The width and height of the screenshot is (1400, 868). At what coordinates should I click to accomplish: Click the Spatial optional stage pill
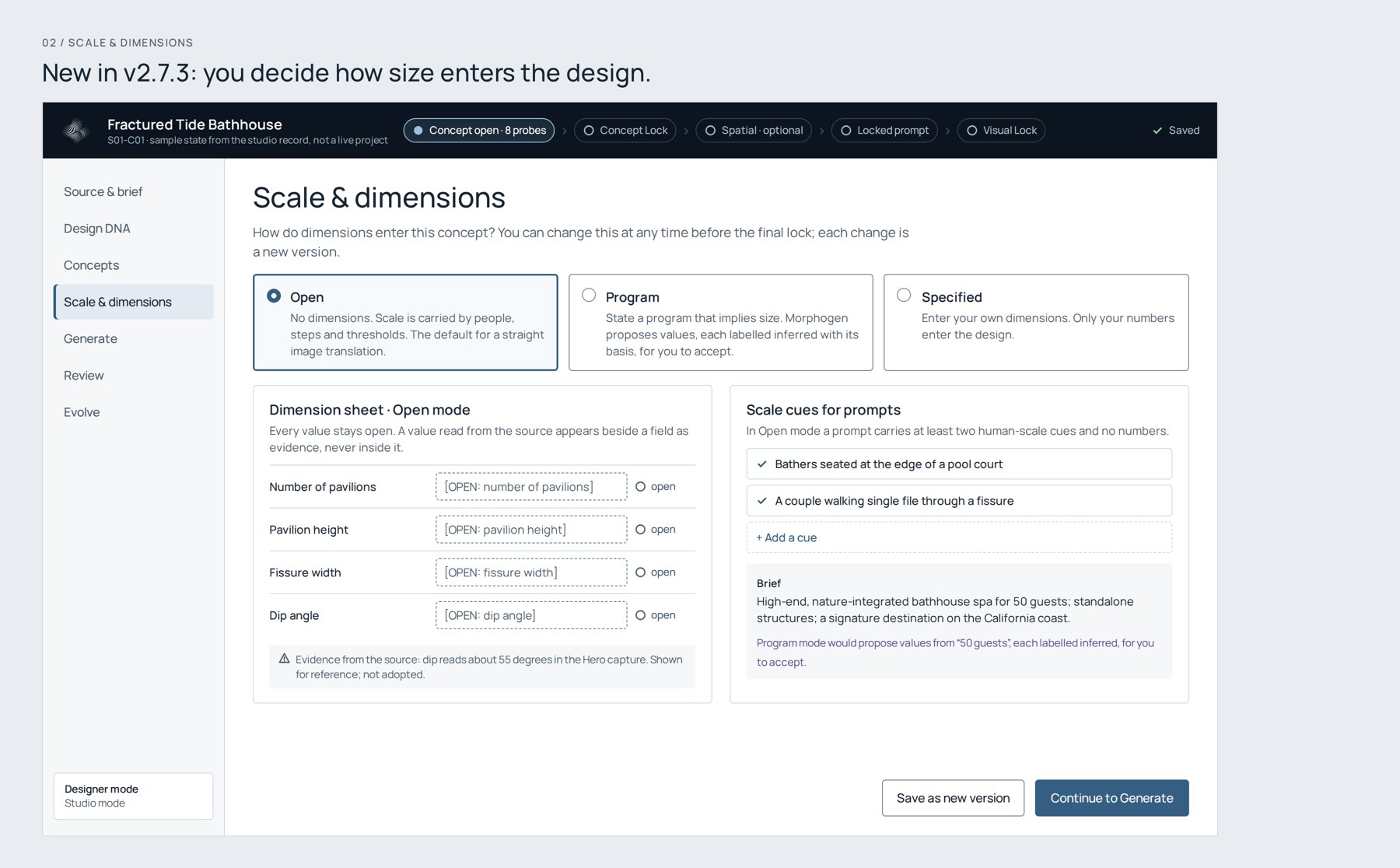tap(754, 131)
